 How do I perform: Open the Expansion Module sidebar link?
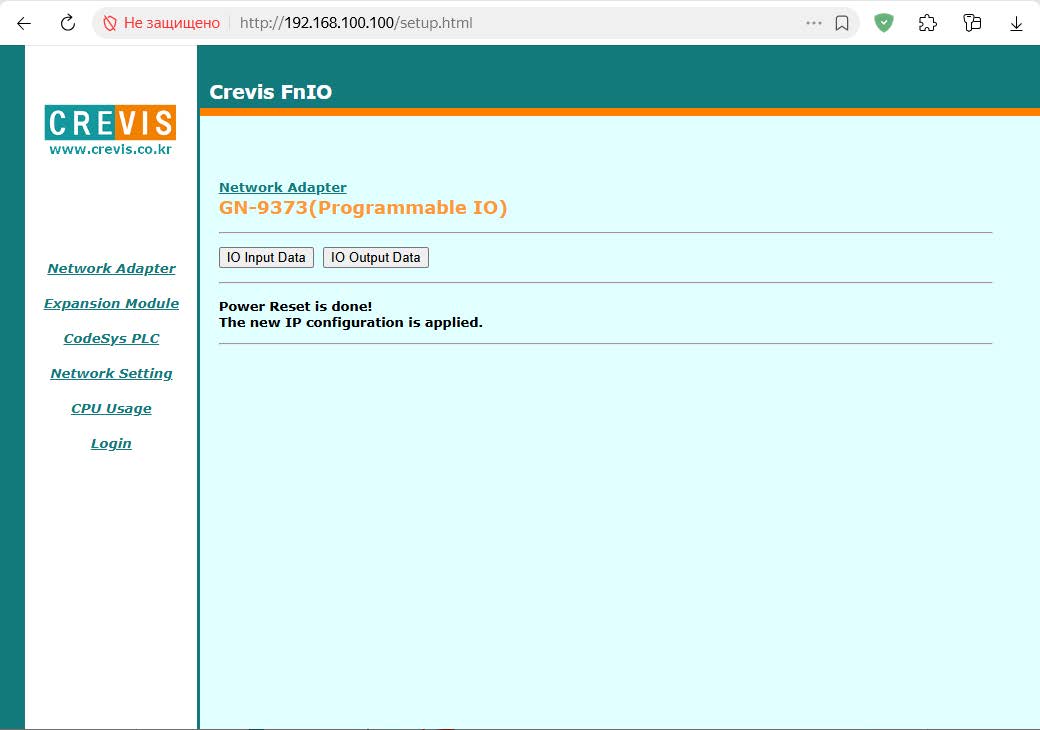point(111,304)
